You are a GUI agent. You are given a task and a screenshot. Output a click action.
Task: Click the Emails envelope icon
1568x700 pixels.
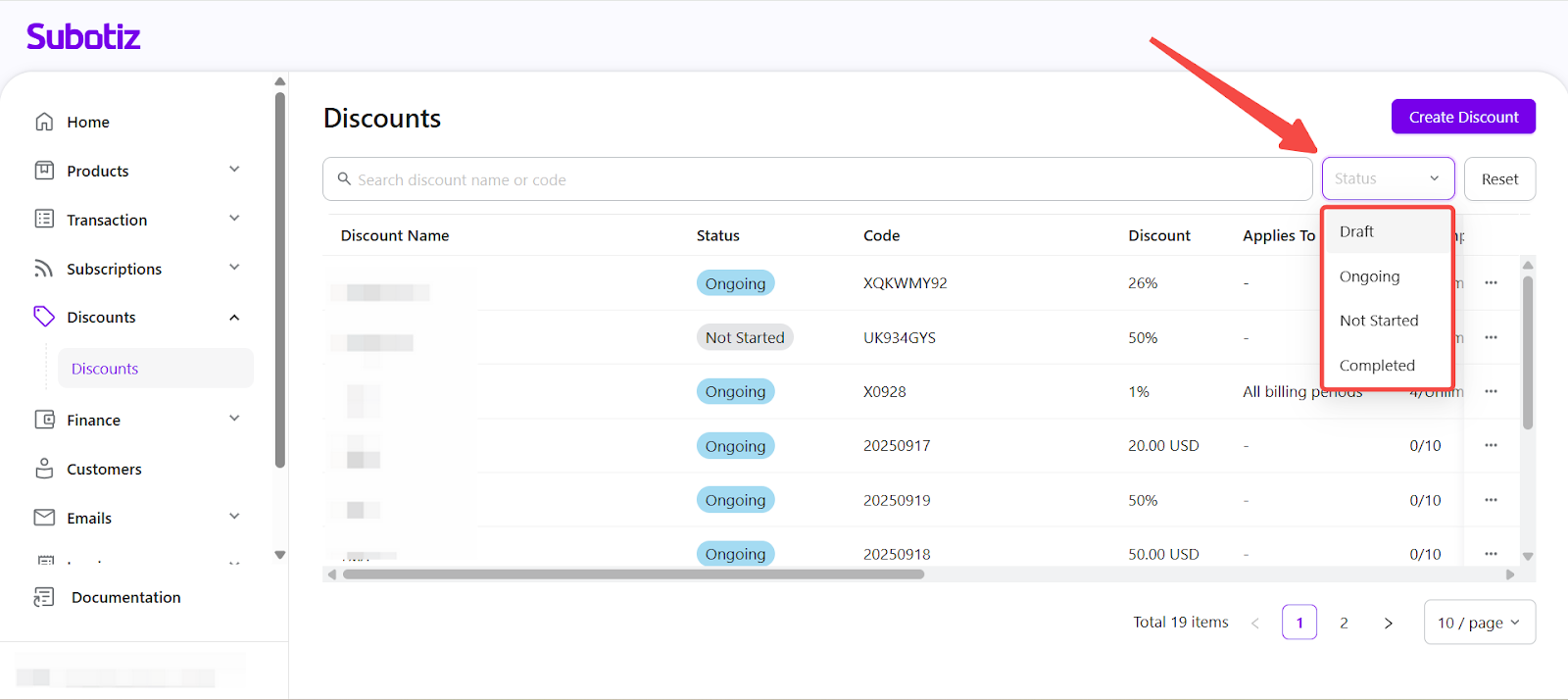click(x=44, y=517)
